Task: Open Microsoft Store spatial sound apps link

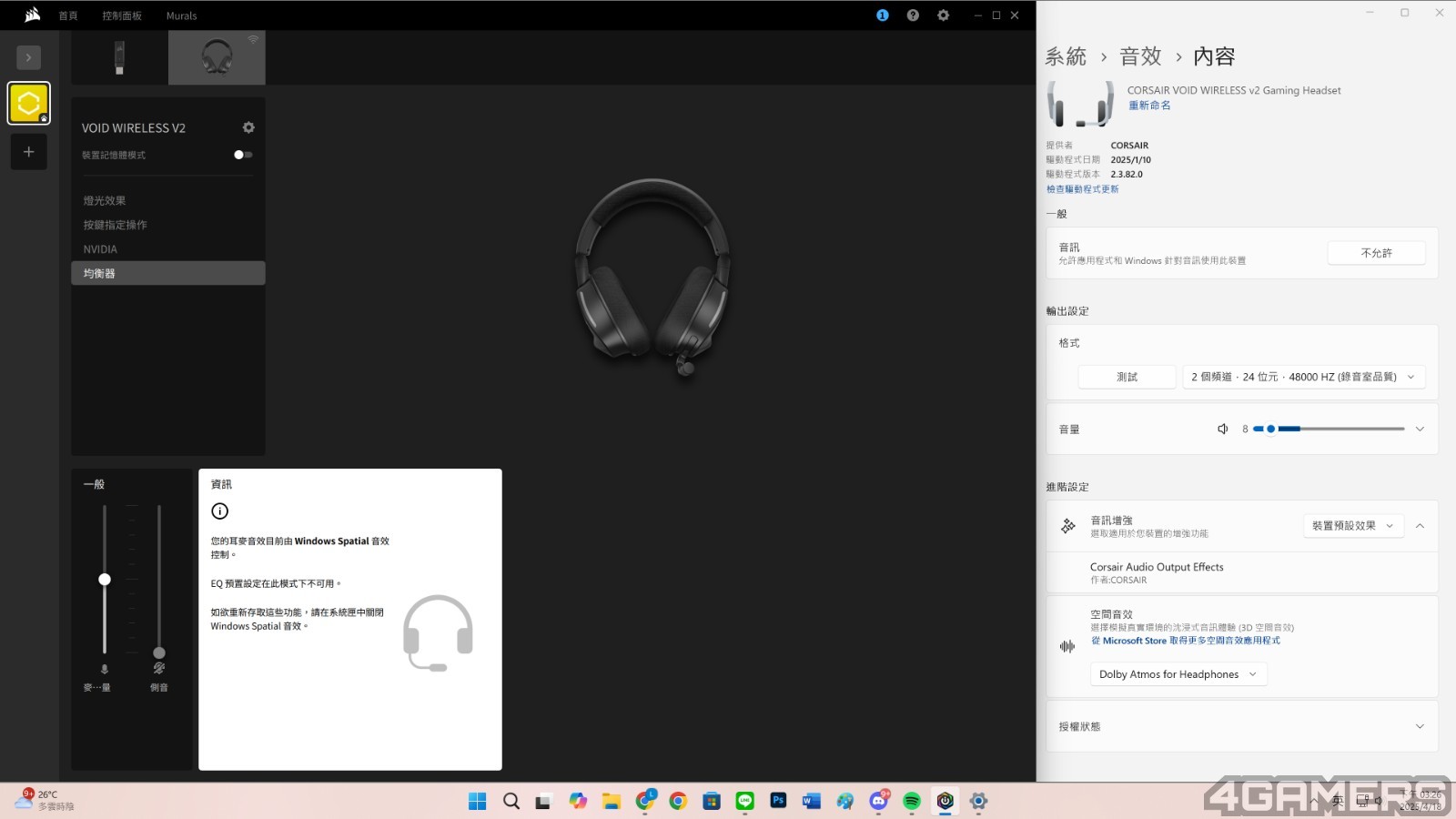Action: click(x=1186, y=641)
